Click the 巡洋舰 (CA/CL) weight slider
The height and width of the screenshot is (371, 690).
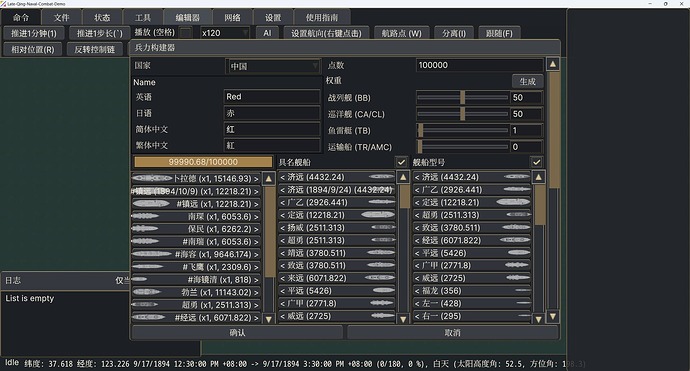(x=462, y=114)
